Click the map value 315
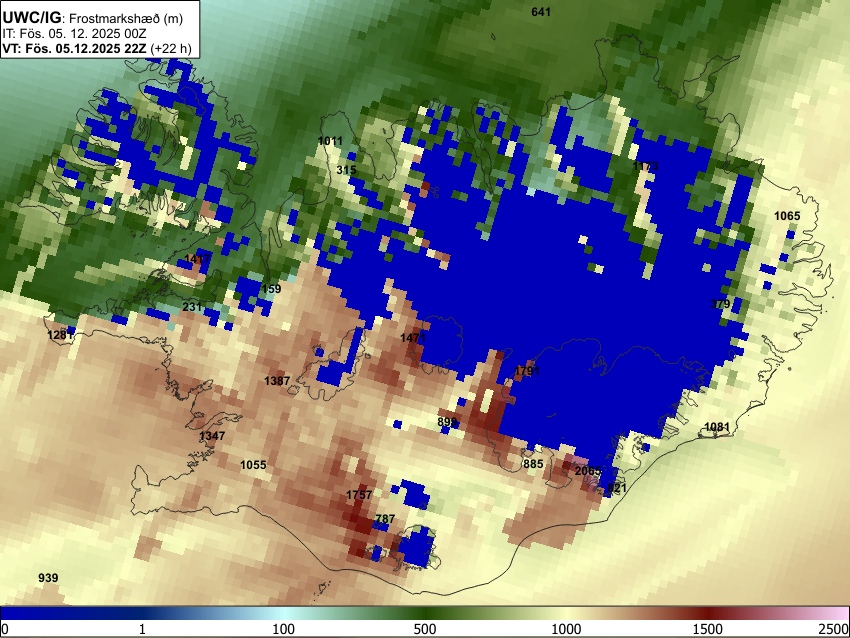The width and height of the screenshot is (850, 638). click(346, 170)
